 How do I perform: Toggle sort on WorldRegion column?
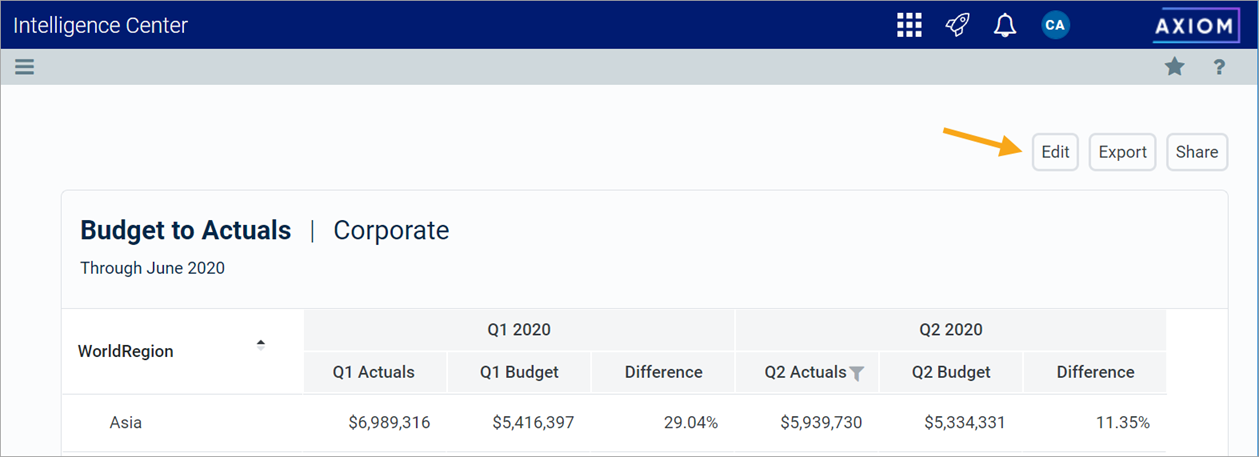click(x=261, y=345)
